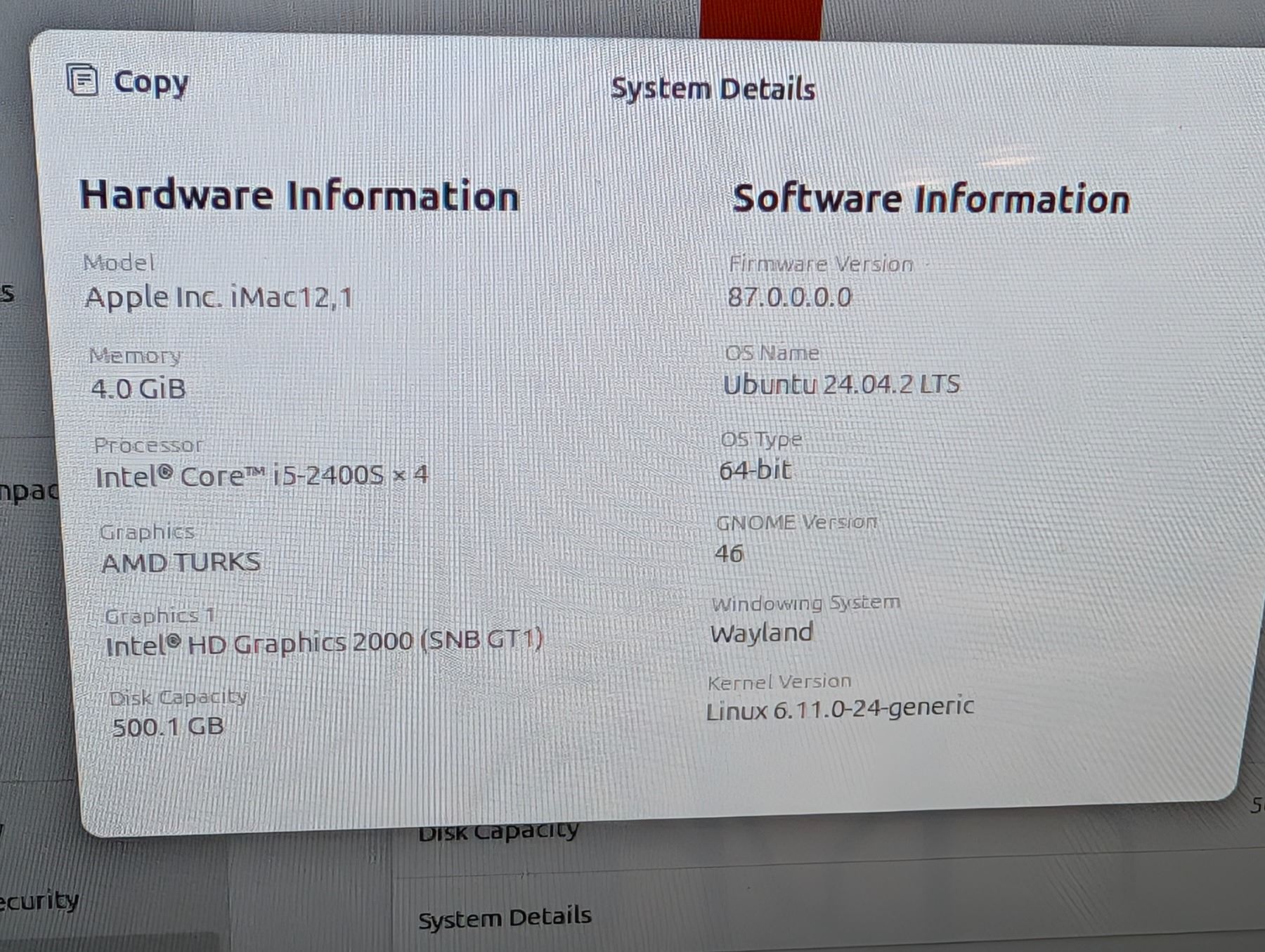Click the AMD TURKS graphics value
The width and height of the screenshot is (1265, 952).
181,563
